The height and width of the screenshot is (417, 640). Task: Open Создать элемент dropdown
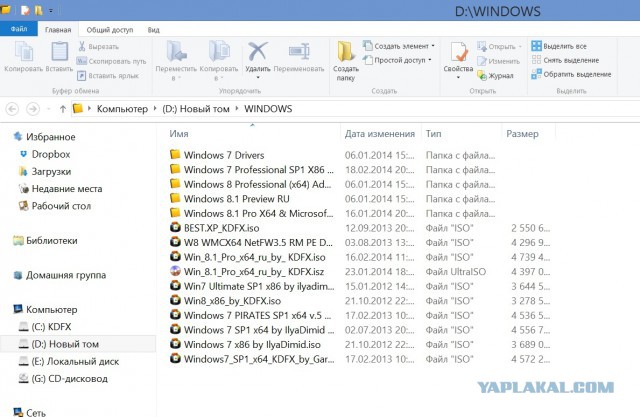pyautogui.click(x=398, y=46)
